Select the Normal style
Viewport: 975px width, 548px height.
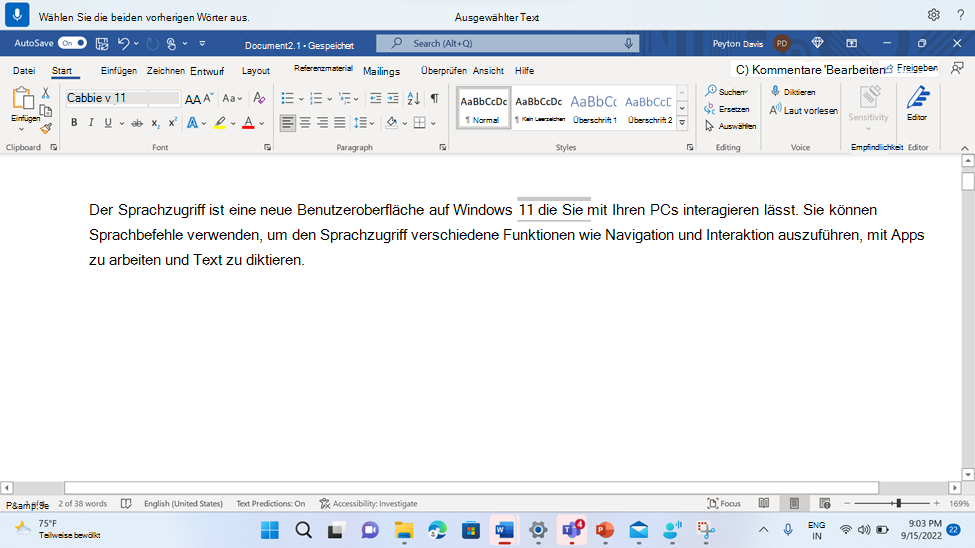[483, 108]
